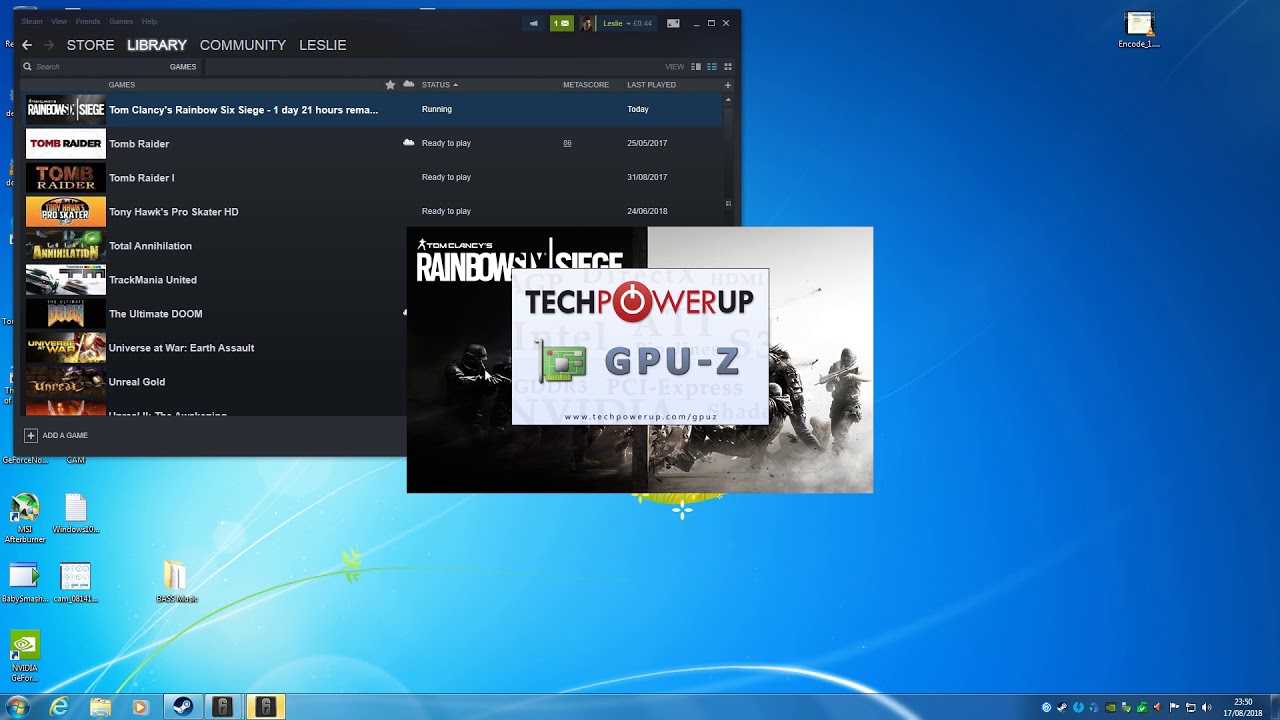Open the Windows Start button
1280x720 pixels.
(17, 707)
